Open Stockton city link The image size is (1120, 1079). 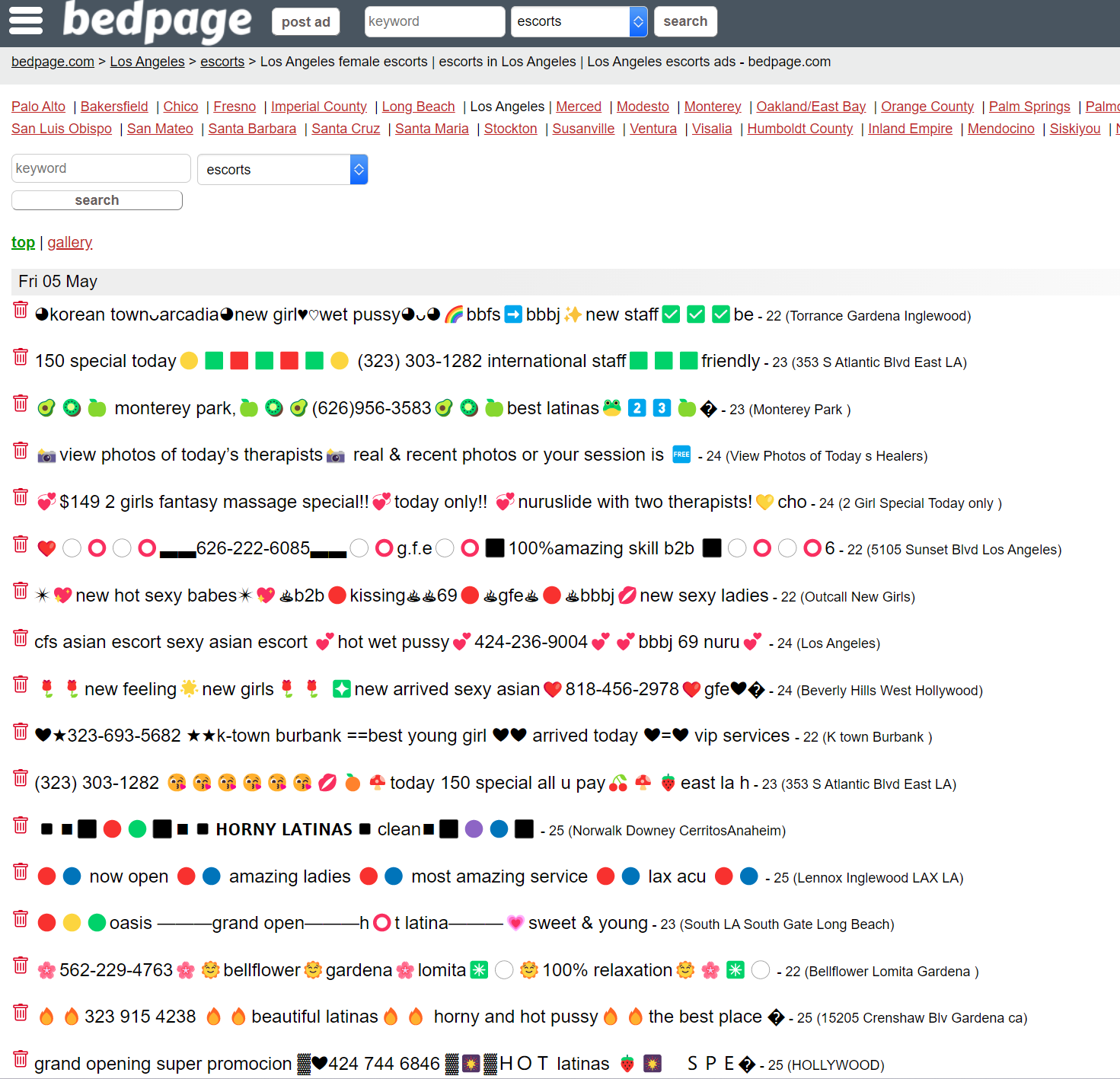pyautogui.click(x=511, y=129)
